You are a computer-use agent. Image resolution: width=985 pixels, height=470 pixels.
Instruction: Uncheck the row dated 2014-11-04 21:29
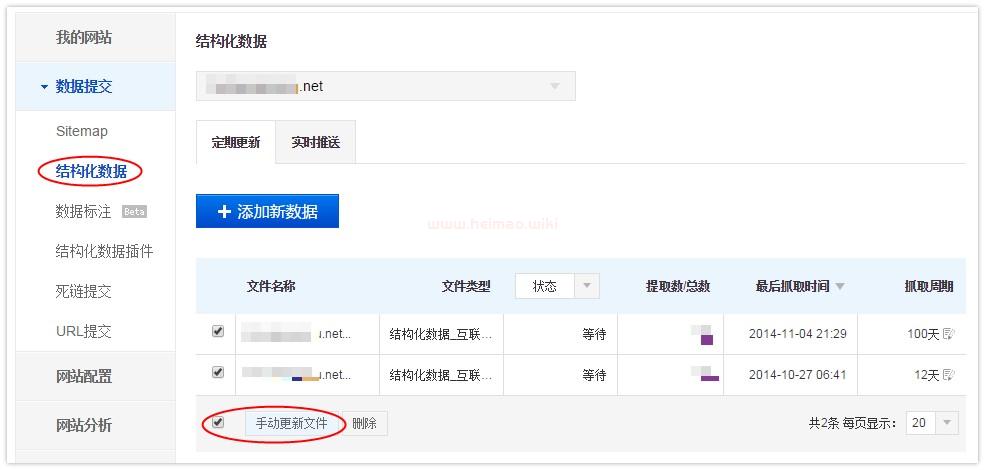[x=218, y=331]
